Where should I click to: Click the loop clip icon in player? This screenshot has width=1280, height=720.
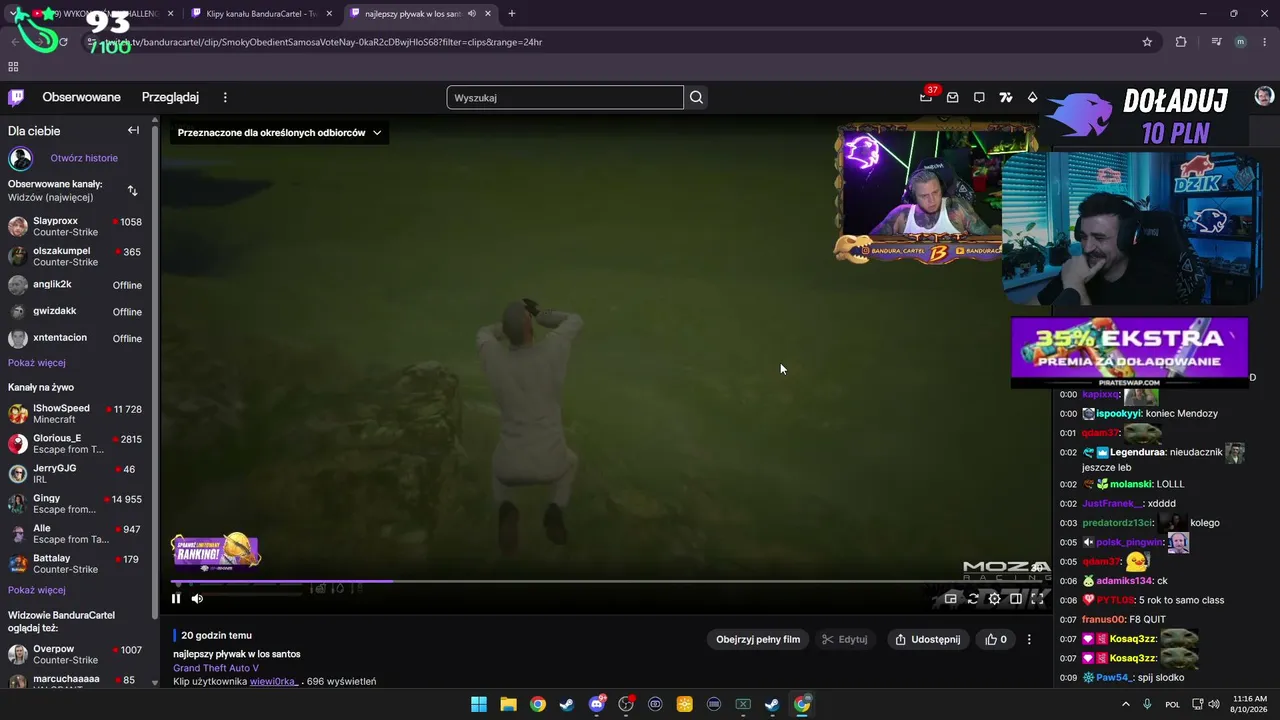(x=972, y=599)
